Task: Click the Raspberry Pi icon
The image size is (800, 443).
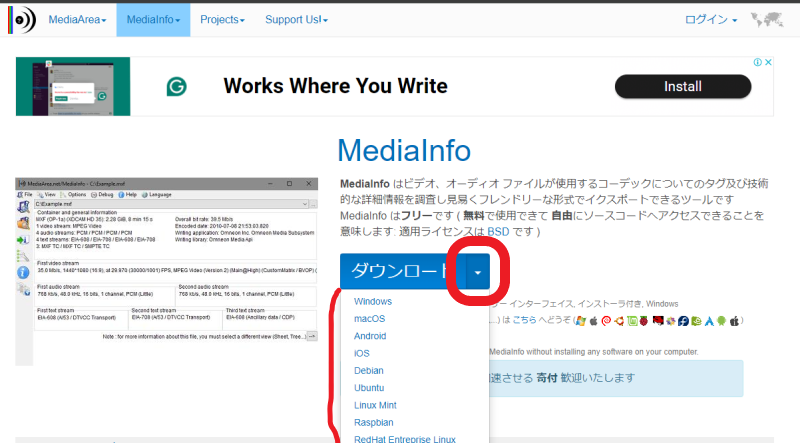Action: point(644,321)
